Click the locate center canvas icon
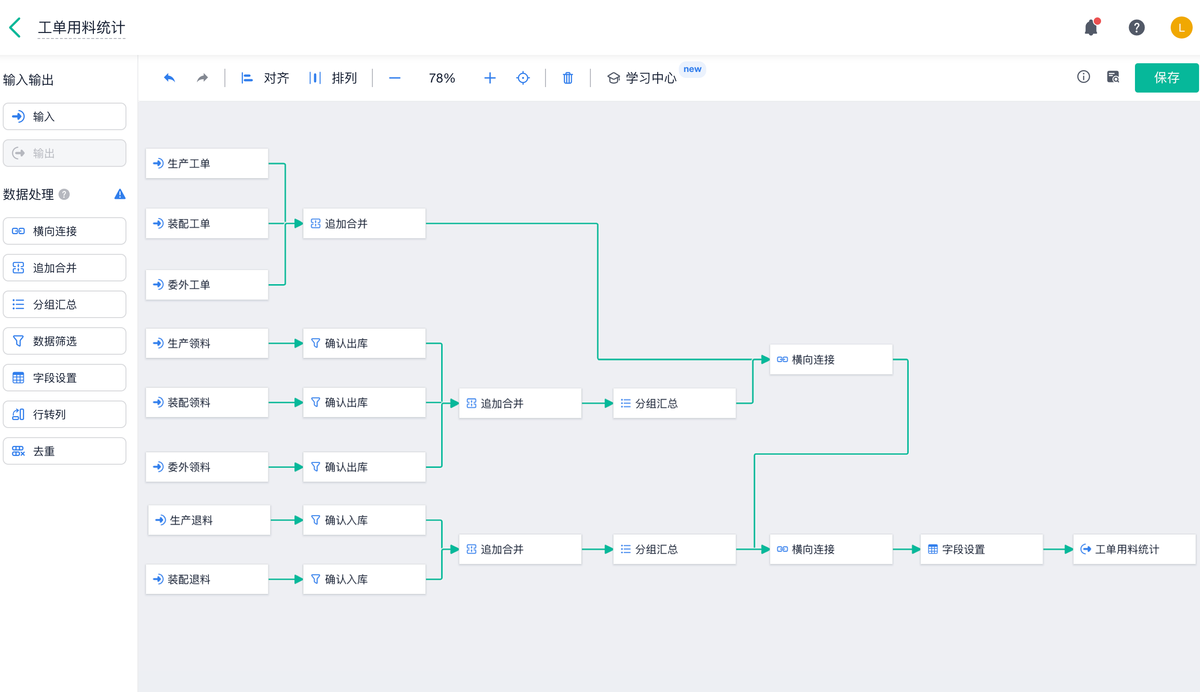The width and height of the screenshot is (1200, 692). point(523,78)
